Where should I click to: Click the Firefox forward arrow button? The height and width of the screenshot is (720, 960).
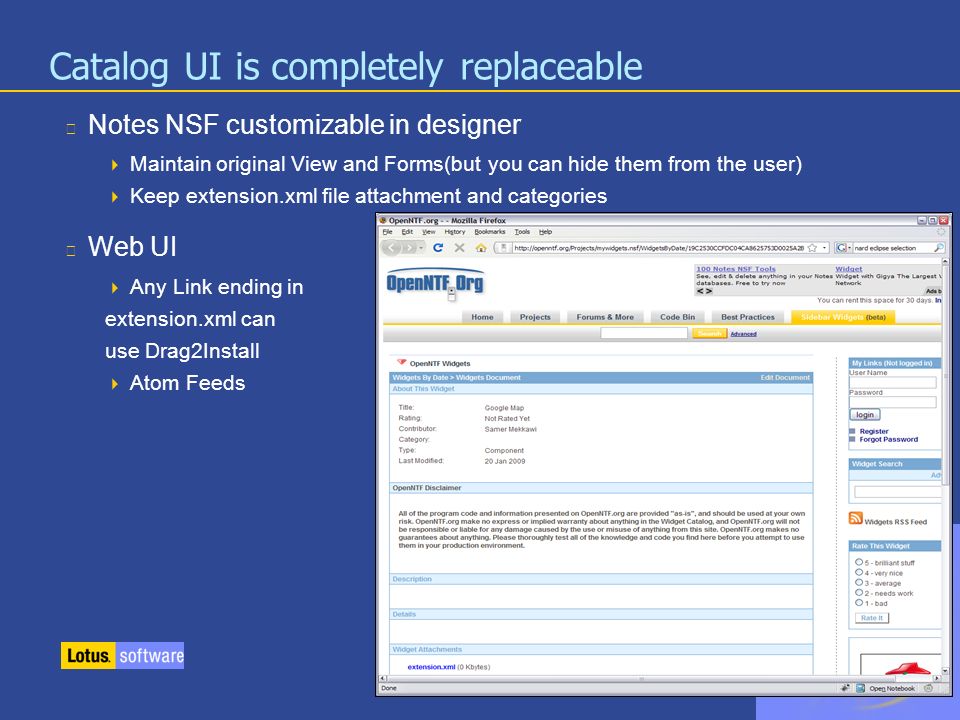pyautogui.click(x=408, y=248)
